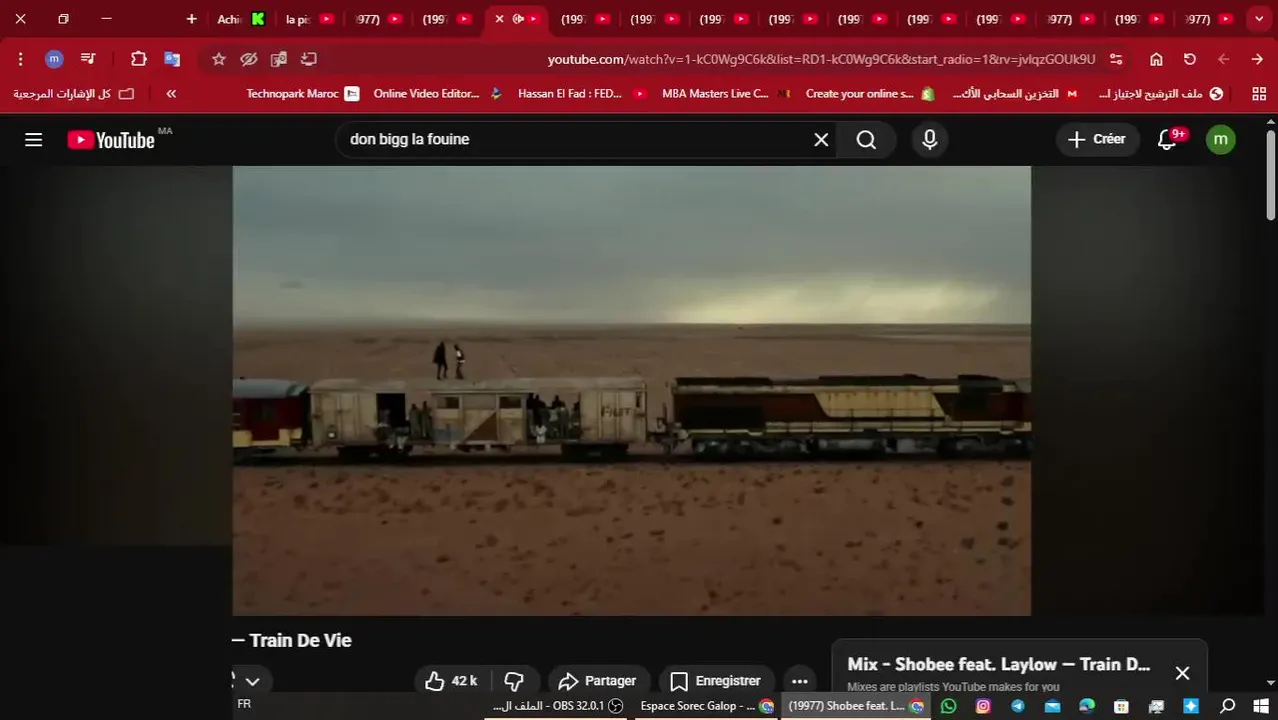This screenshot has height=720, width=1278.
Task: Go to the YouTube home logo
Action: pyautogui.click(x=111, y=140)
